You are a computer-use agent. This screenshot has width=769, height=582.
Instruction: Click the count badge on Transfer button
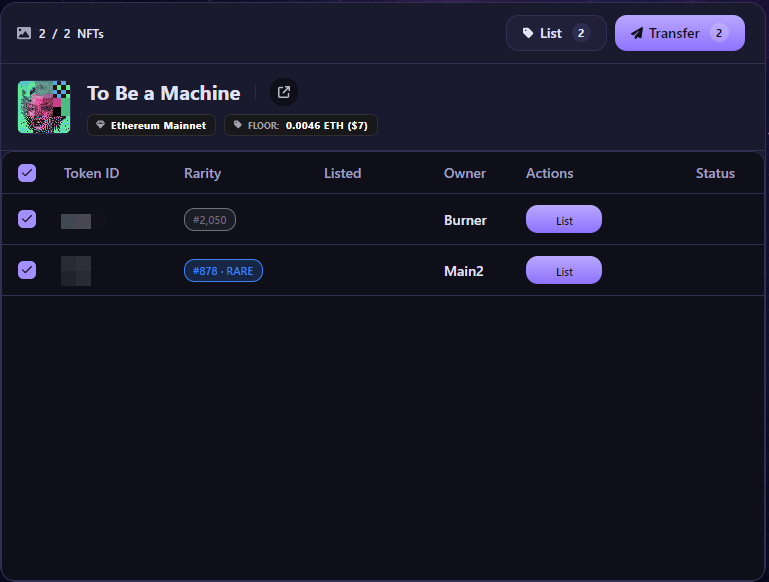719,33
